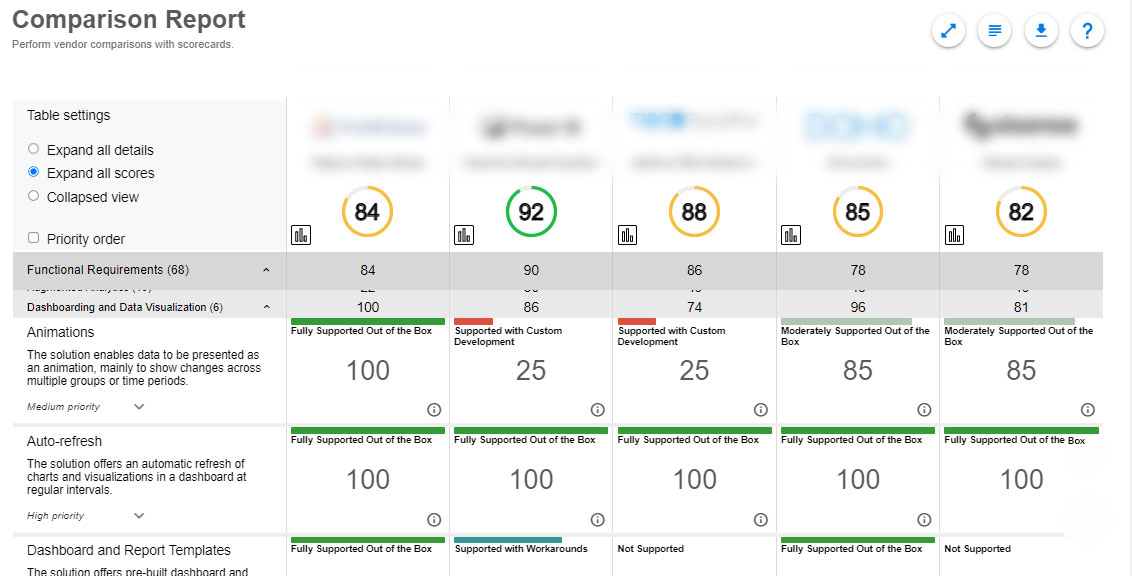Click info icon under Auto-refresh last column
Image resolution: width=1132 pixels, height=576 pixels.
click(x=1087, y=519)
